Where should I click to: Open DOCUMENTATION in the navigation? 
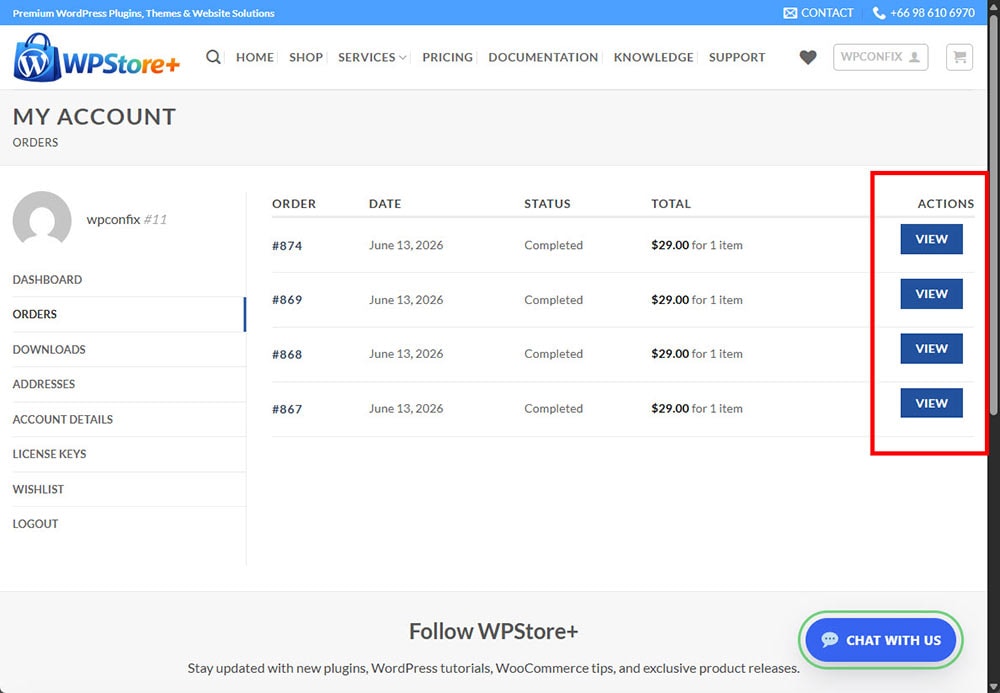(543, 57)
